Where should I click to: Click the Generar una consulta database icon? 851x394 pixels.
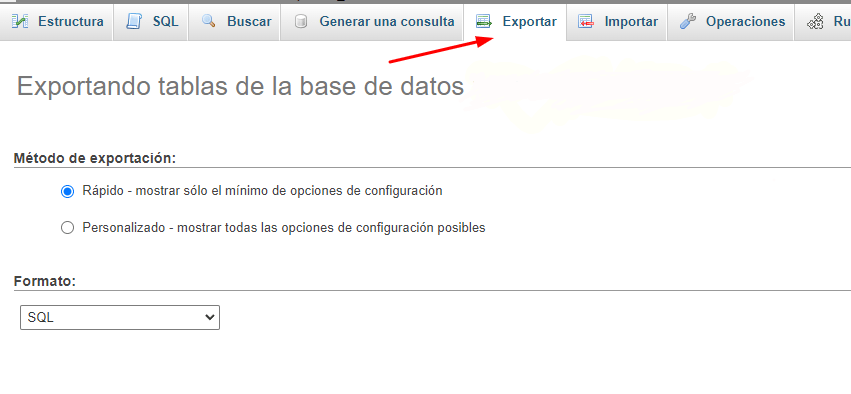pyautogui.click(x=301, y=22)
